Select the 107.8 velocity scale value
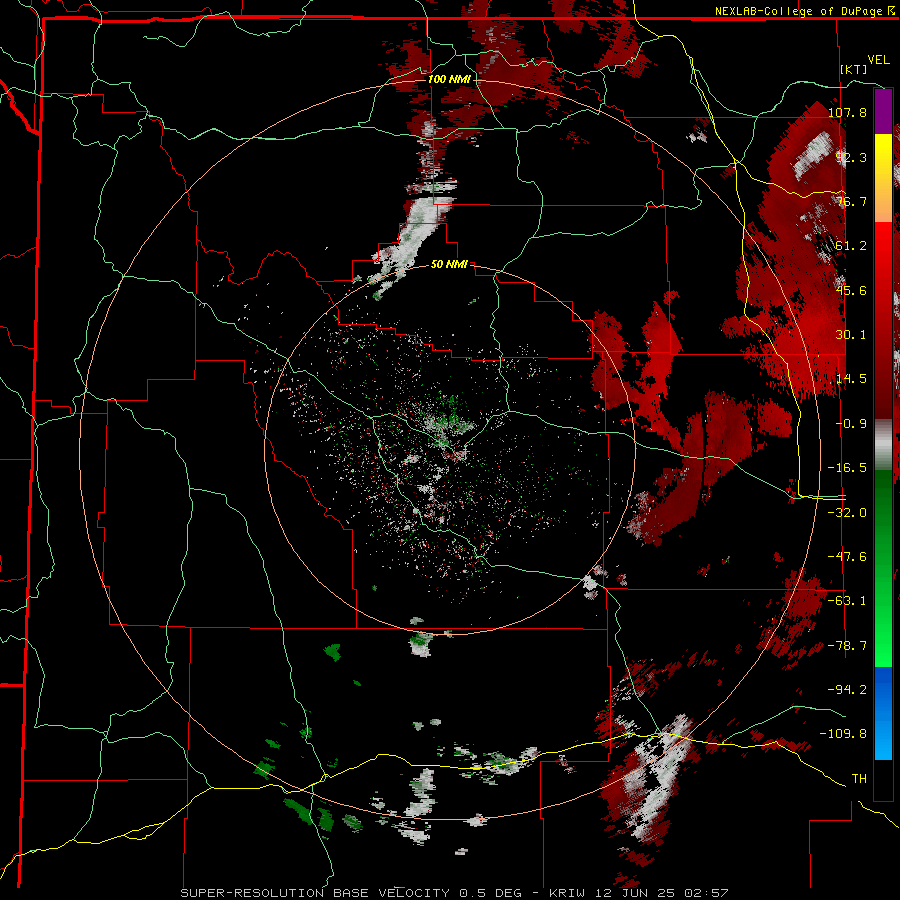This screenshot has height=900, width=900. [848, 112]
